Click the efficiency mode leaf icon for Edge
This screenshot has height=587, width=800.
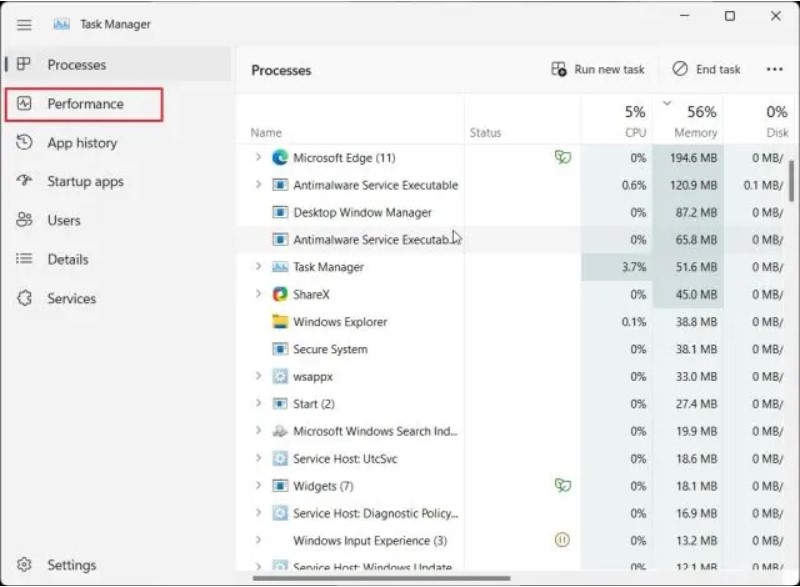563,158
